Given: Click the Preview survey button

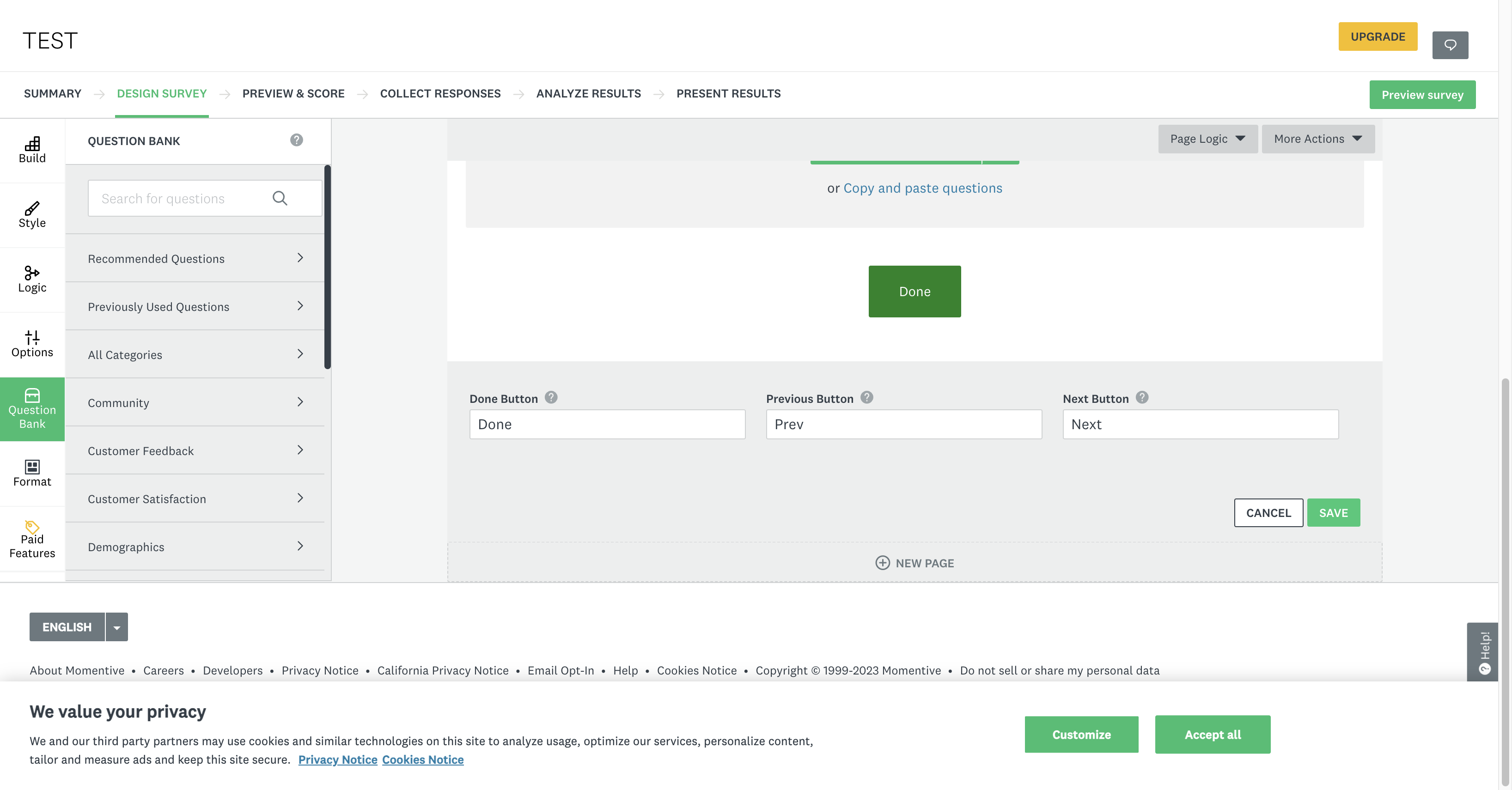Looking at the screenshot, I should 1422,95.
